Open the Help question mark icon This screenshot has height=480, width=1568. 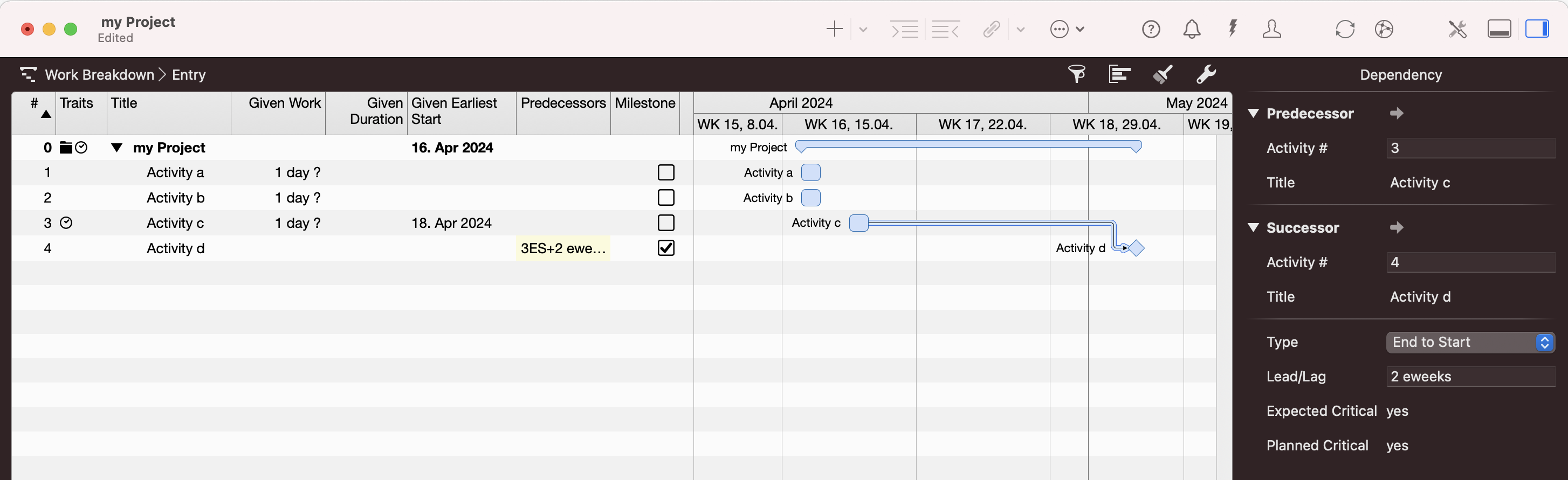tap(1151, 29)
